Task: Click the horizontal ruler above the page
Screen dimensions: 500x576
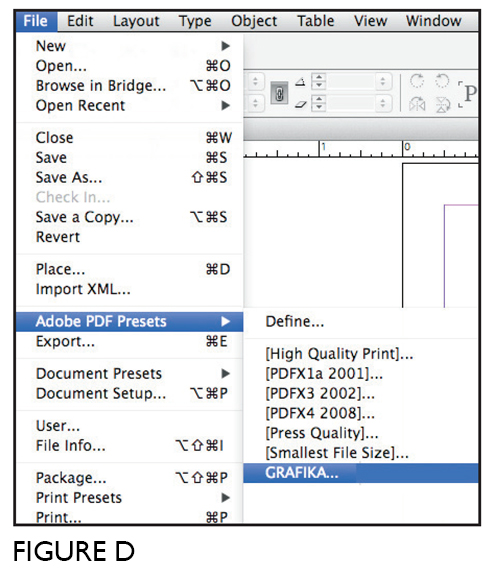Action: coord(361,149)
